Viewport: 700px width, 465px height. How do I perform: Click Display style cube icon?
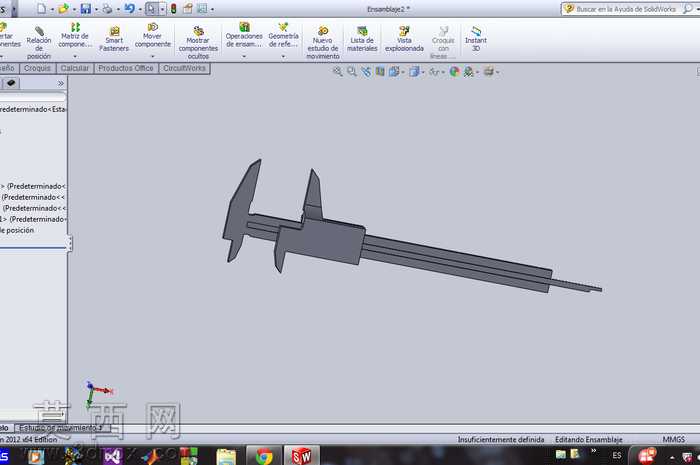(x=414, y=71)
